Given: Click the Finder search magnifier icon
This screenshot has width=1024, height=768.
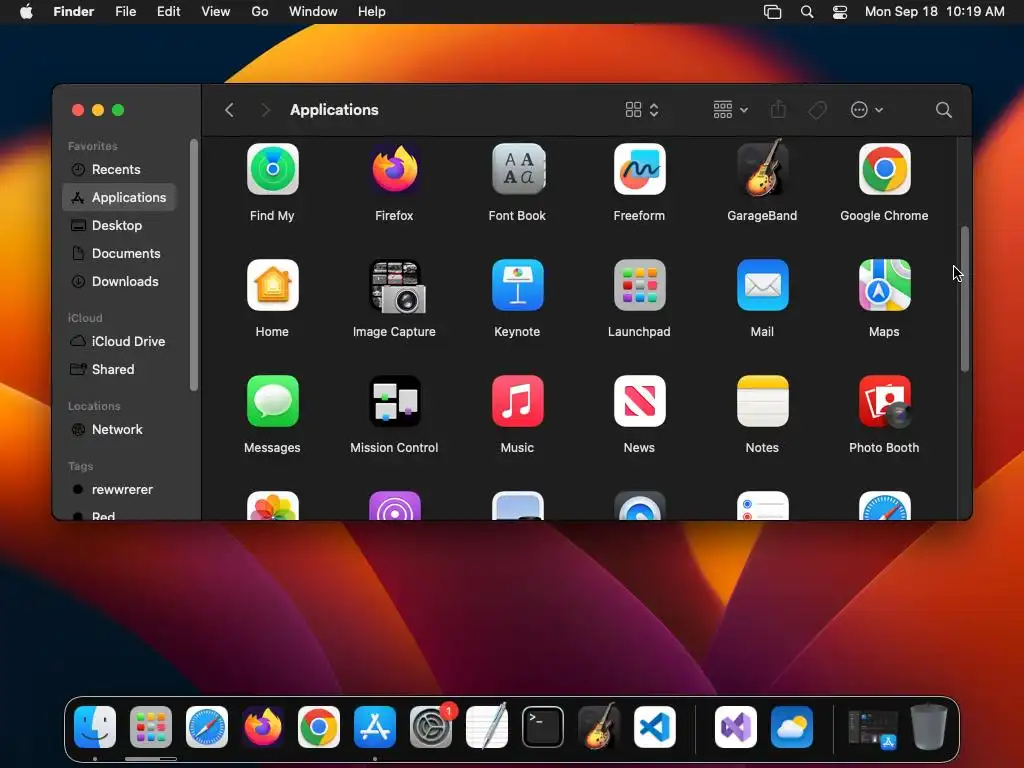Looking at the screenshot, I should 943,110.
